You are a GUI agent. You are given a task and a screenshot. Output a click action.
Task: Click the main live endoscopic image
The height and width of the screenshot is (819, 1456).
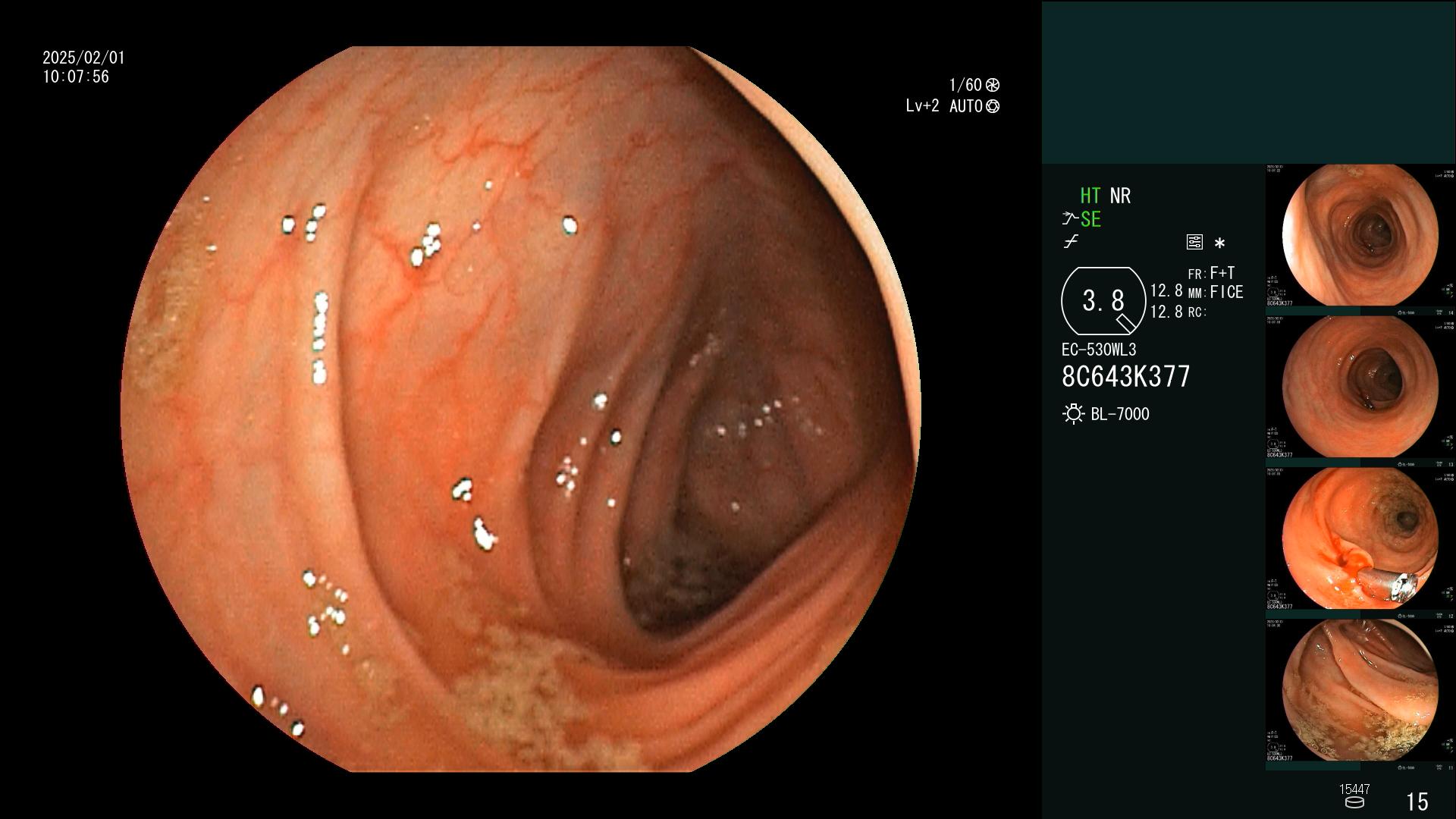click(x=520, y=409)
